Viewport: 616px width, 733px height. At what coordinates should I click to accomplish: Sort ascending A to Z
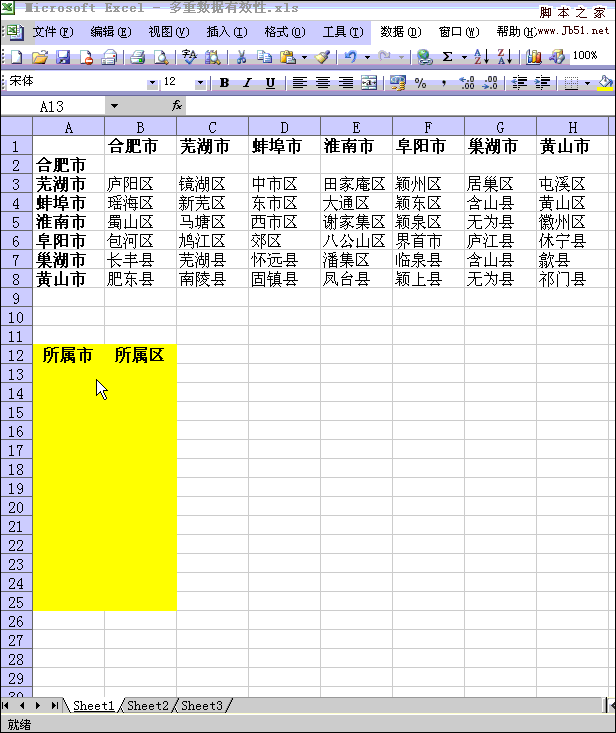pyautogui.click(x=481, y=57)
